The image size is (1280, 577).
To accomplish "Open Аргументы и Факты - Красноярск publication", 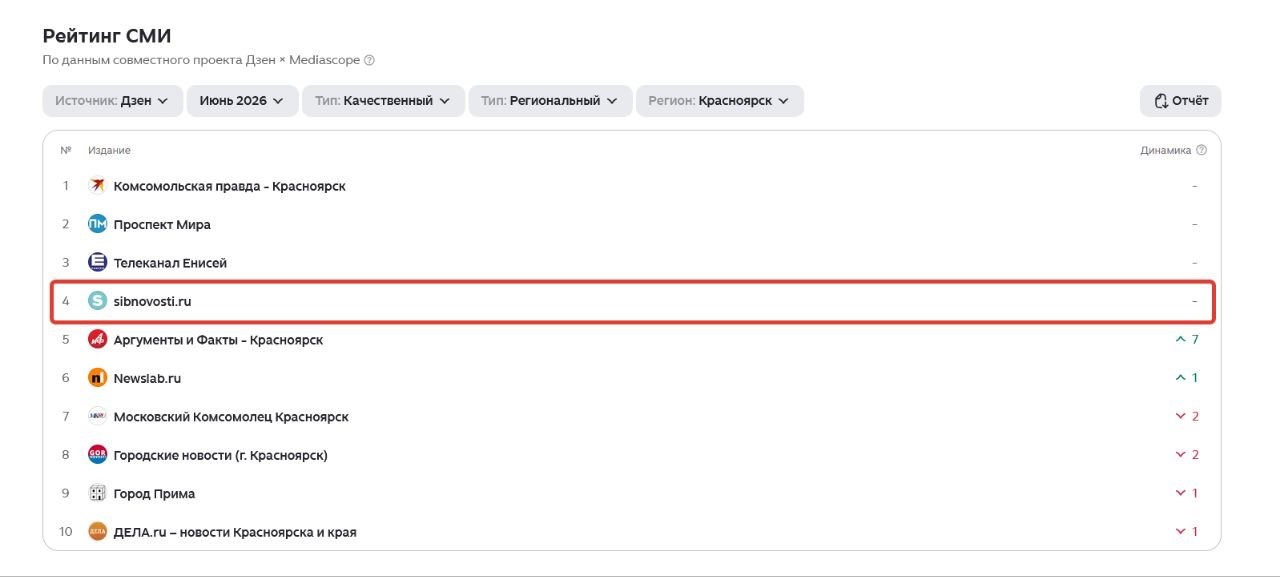I will coord(218,340).
